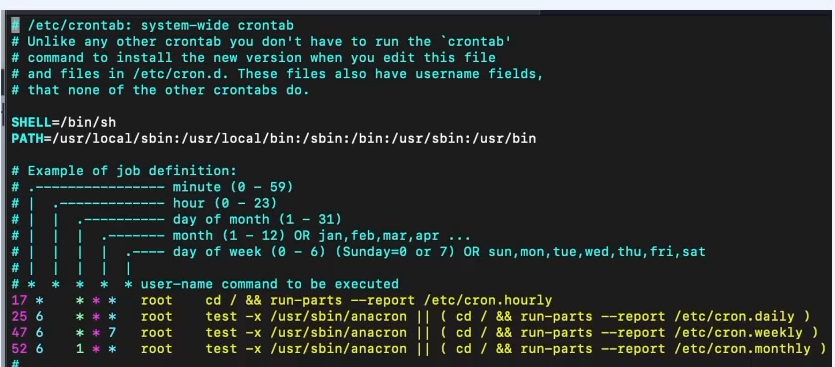The width and height of the screenshot is (835, 367).
Task: Click 'sun,mon,tue,wed,thu,fri,sat' text
Action: click(x=597, y=251)
